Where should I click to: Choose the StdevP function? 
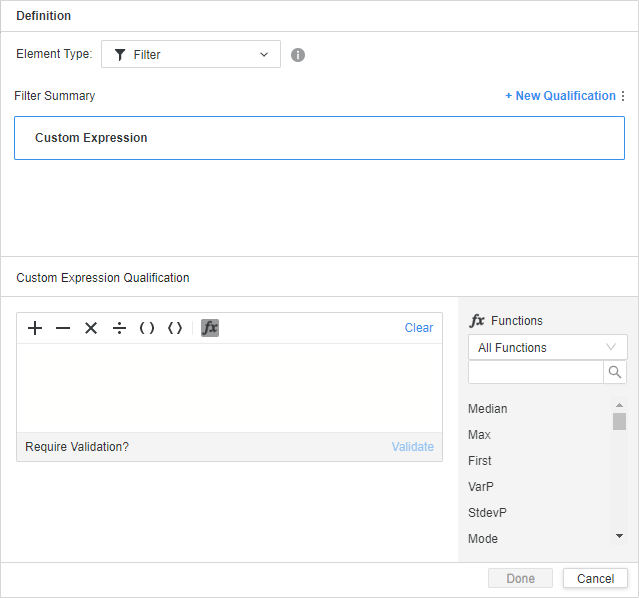488,513
